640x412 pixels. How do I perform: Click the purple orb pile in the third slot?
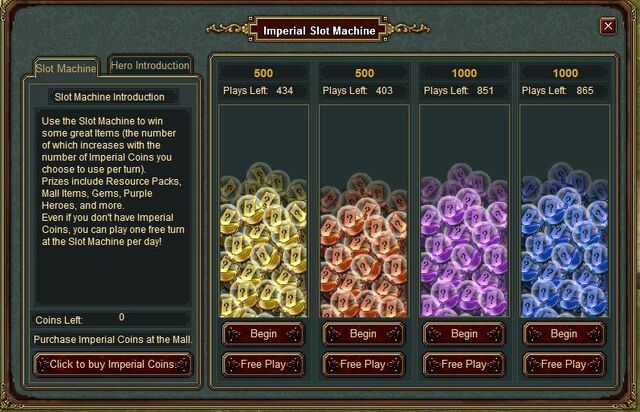(x=464, y=240)
